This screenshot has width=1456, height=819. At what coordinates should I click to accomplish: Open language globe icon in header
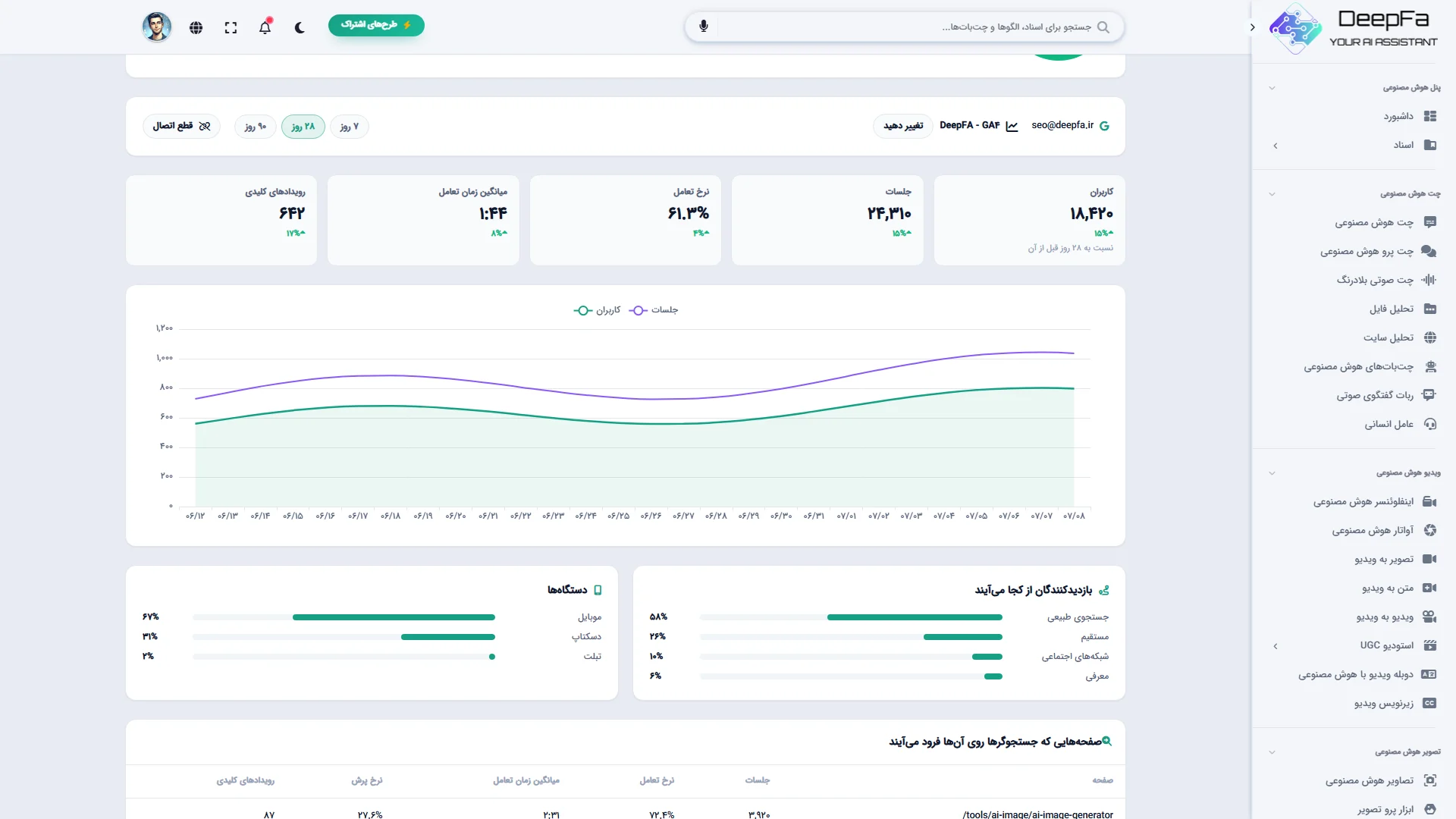click(196, 27)
